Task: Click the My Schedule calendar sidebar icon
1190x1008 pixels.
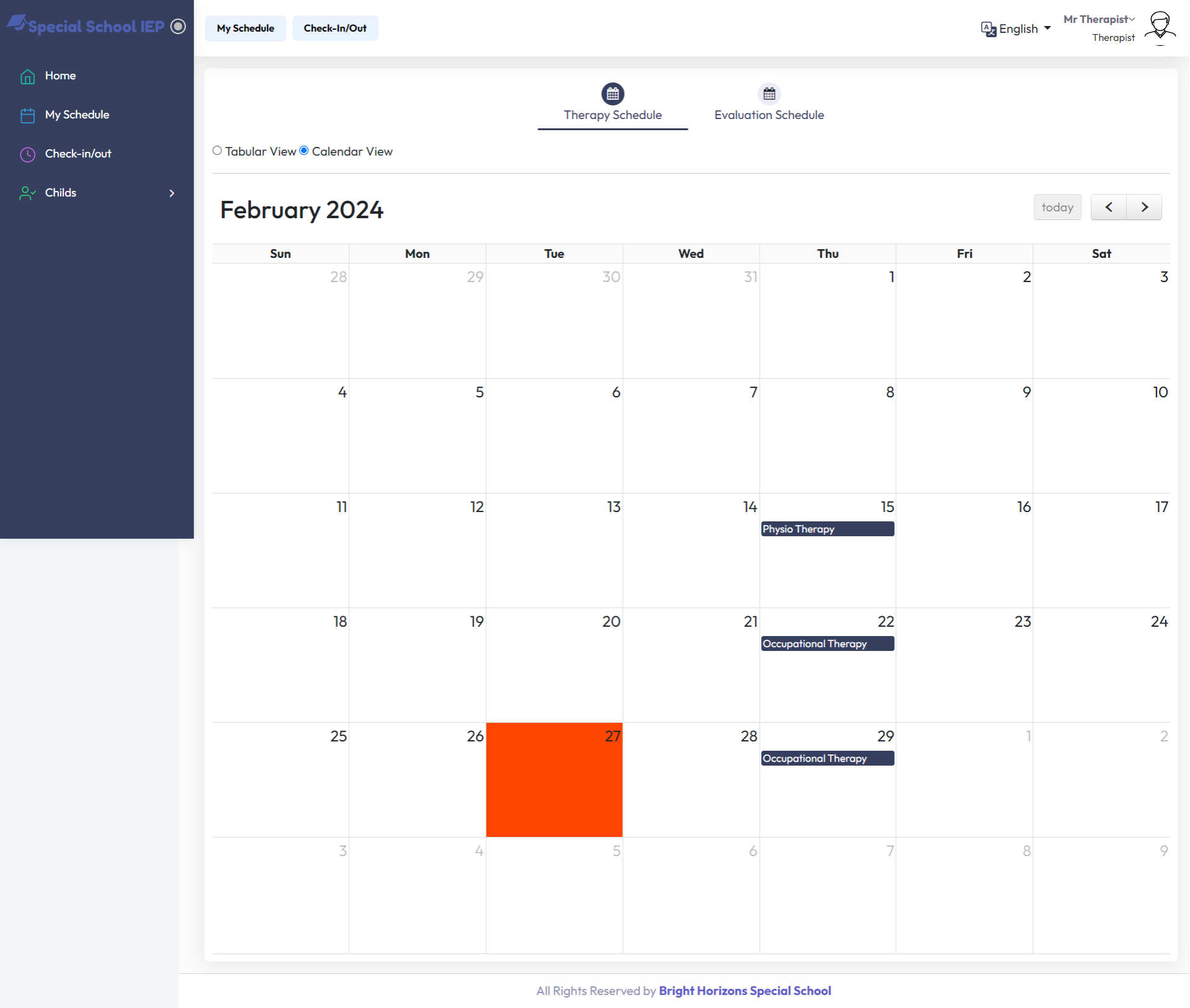Action: 27,115
